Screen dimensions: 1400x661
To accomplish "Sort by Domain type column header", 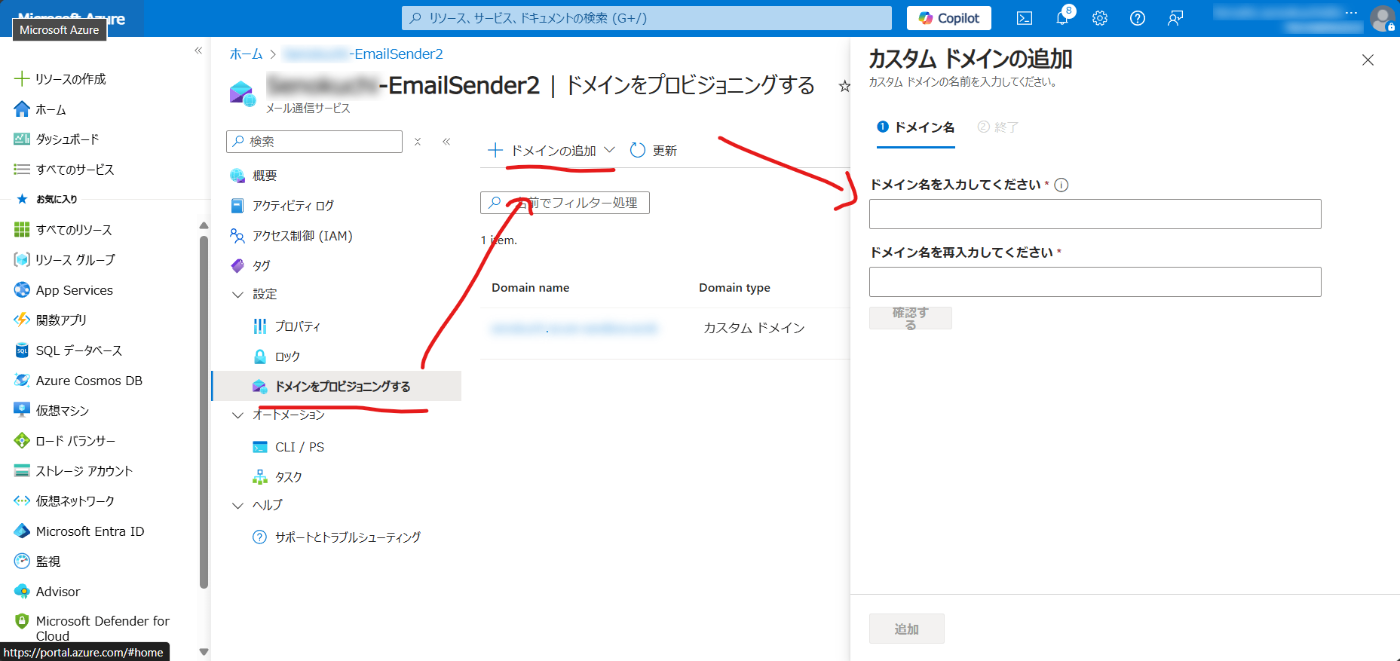I will (734, 288).
